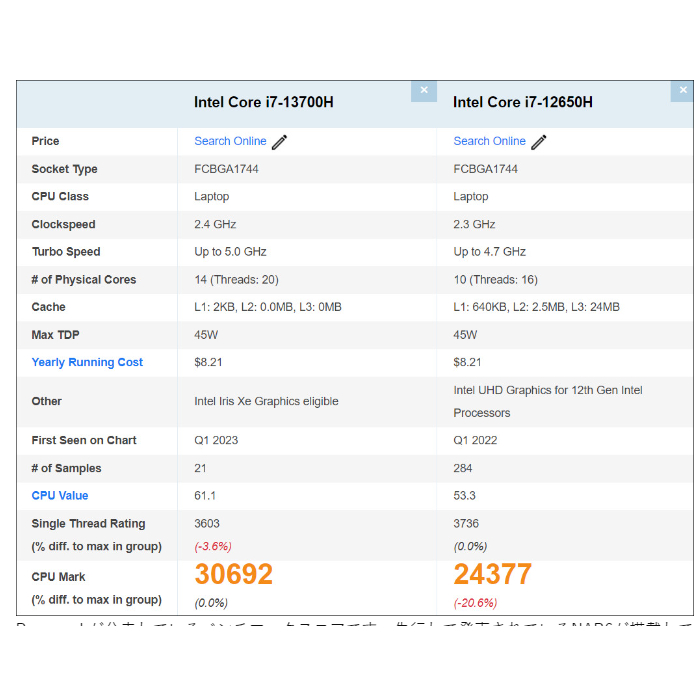
Task: Open Search Online link for i7-12650H
Action: coord(489,141)
